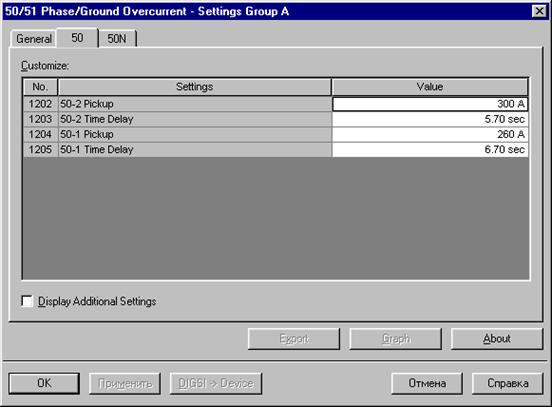Click the Применить button
552x407 pixels.
tap(125, 383)
